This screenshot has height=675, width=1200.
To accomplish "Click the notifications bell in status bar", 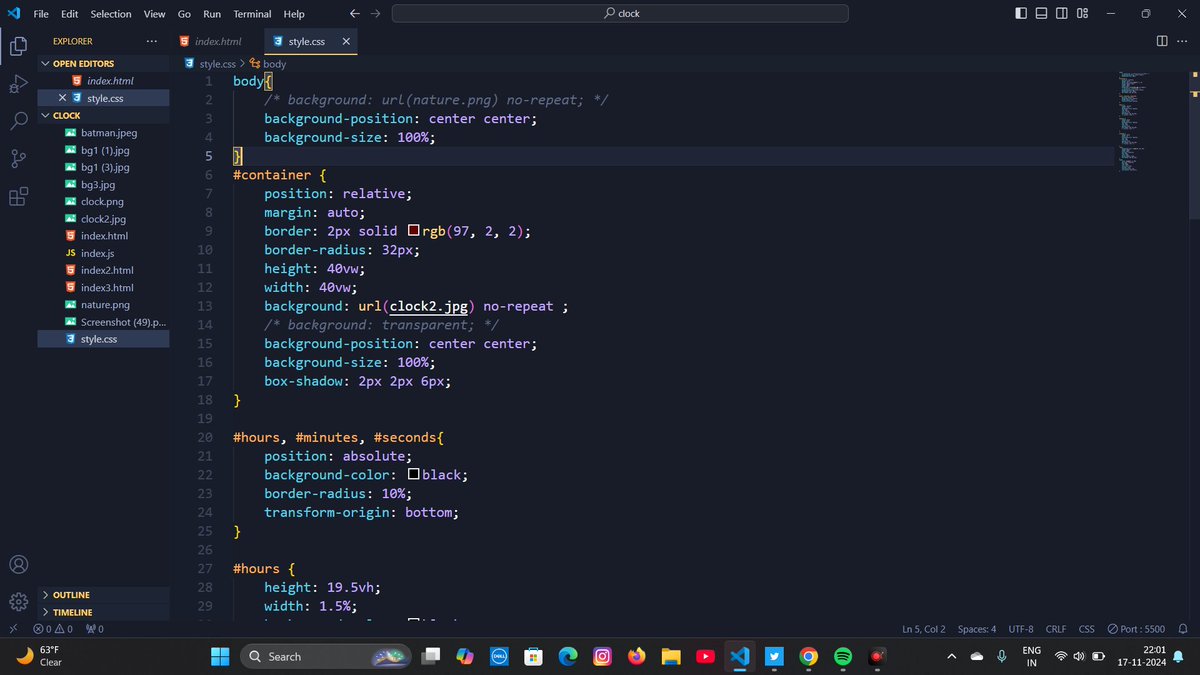I will (1183, 629).
